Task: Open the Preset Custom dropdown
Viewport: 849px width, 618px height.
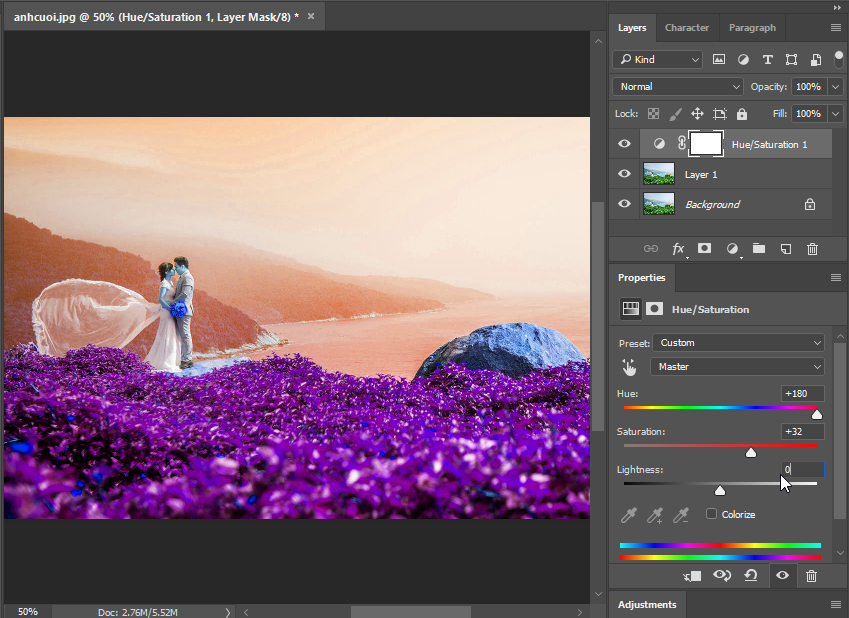Action: pyautogui.click(x=738, y=343)
